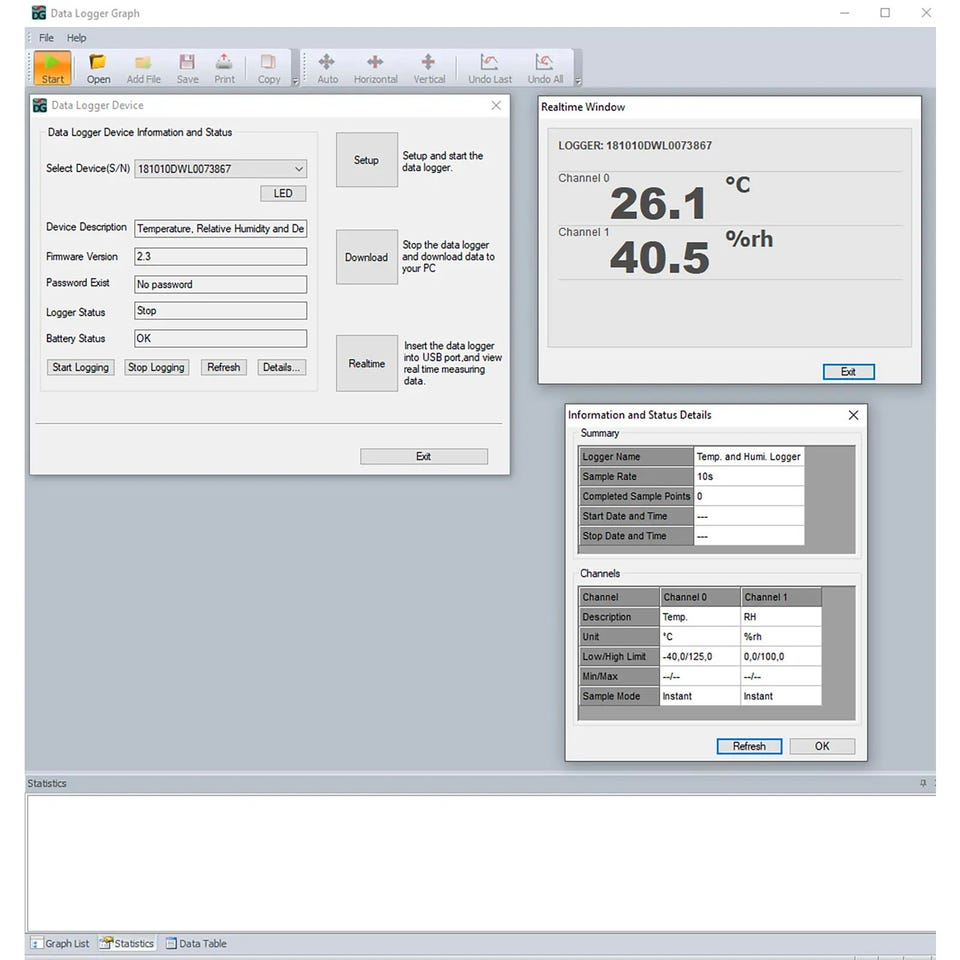Open second toolbar overflow arrow after Undo All
960x960 pixels.
click(577, 81)
